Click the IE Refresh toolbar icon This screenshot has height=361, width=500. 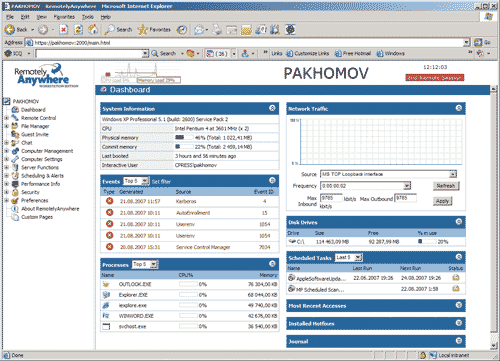click(x=78, y=30)
